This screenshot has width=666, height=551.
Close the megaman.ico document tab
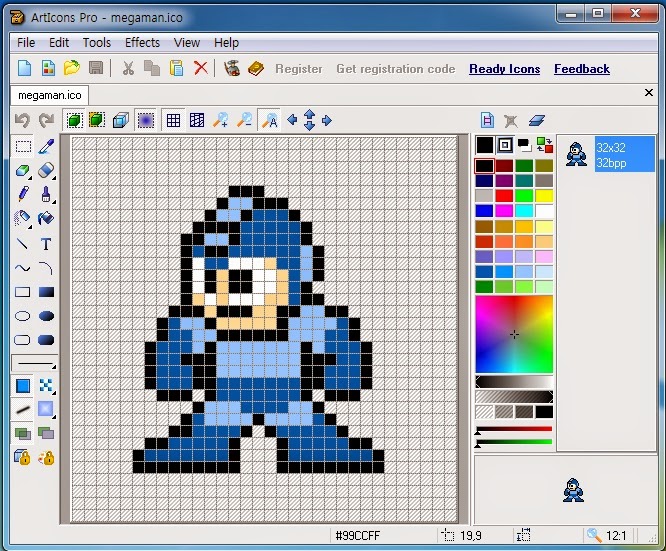[x=649, y=93]
